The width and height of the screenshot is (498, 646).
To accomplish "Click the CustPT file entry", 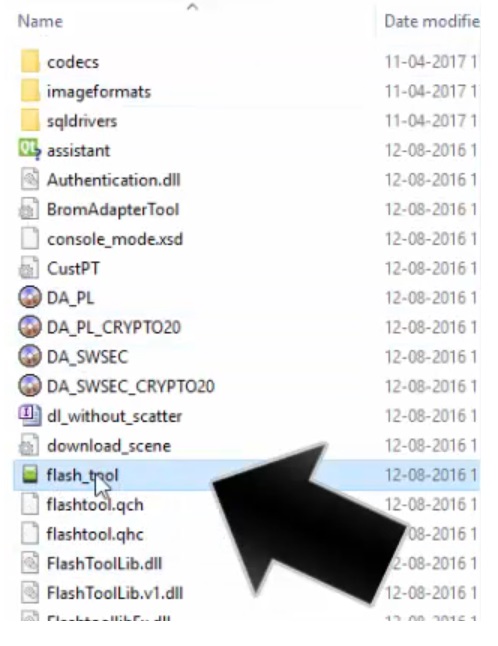I will click(247, 269).
